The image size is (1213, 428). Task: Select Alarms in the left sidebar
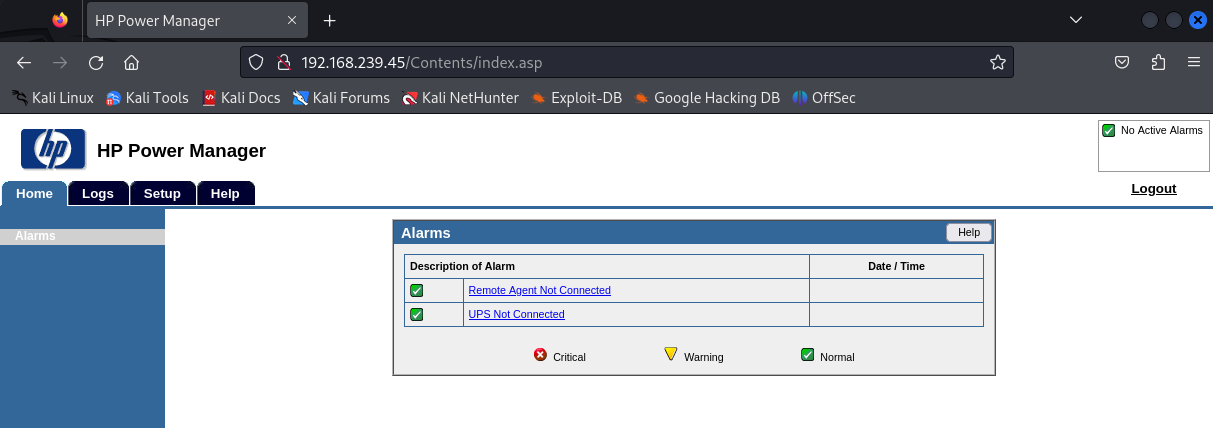(x=82, y=236)
